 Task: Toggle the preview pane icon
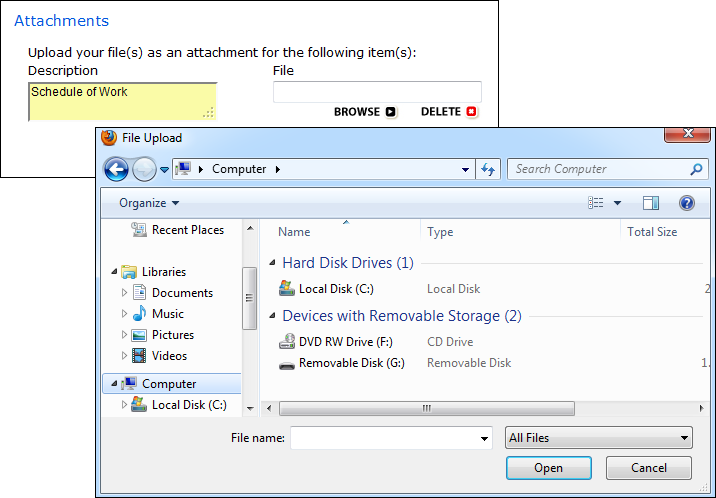click(650, 203)
